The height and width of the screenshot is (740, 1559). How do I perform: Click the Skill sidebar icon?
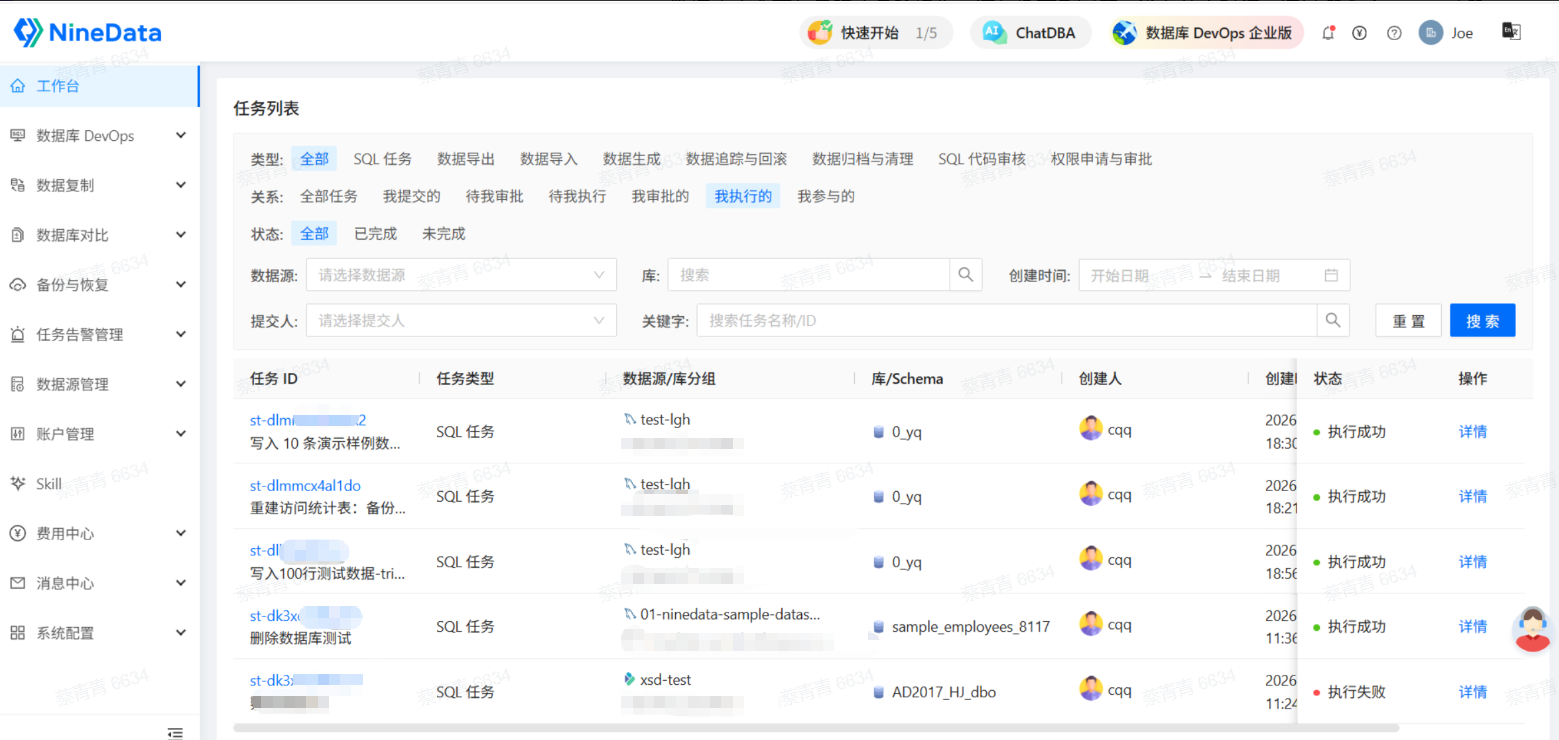tap(17, 484)
